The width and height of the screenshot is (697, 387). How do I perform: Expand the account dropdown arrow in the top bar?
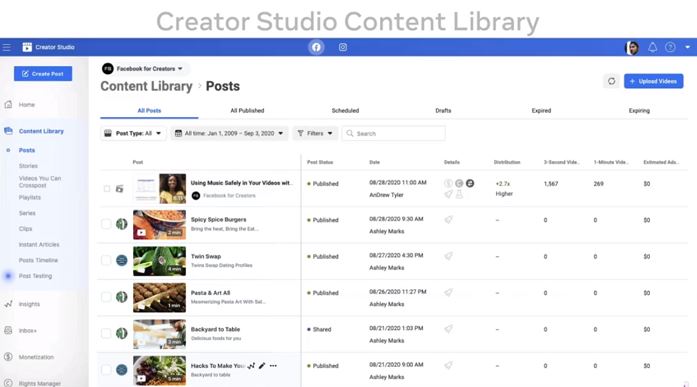coord(687,47)
